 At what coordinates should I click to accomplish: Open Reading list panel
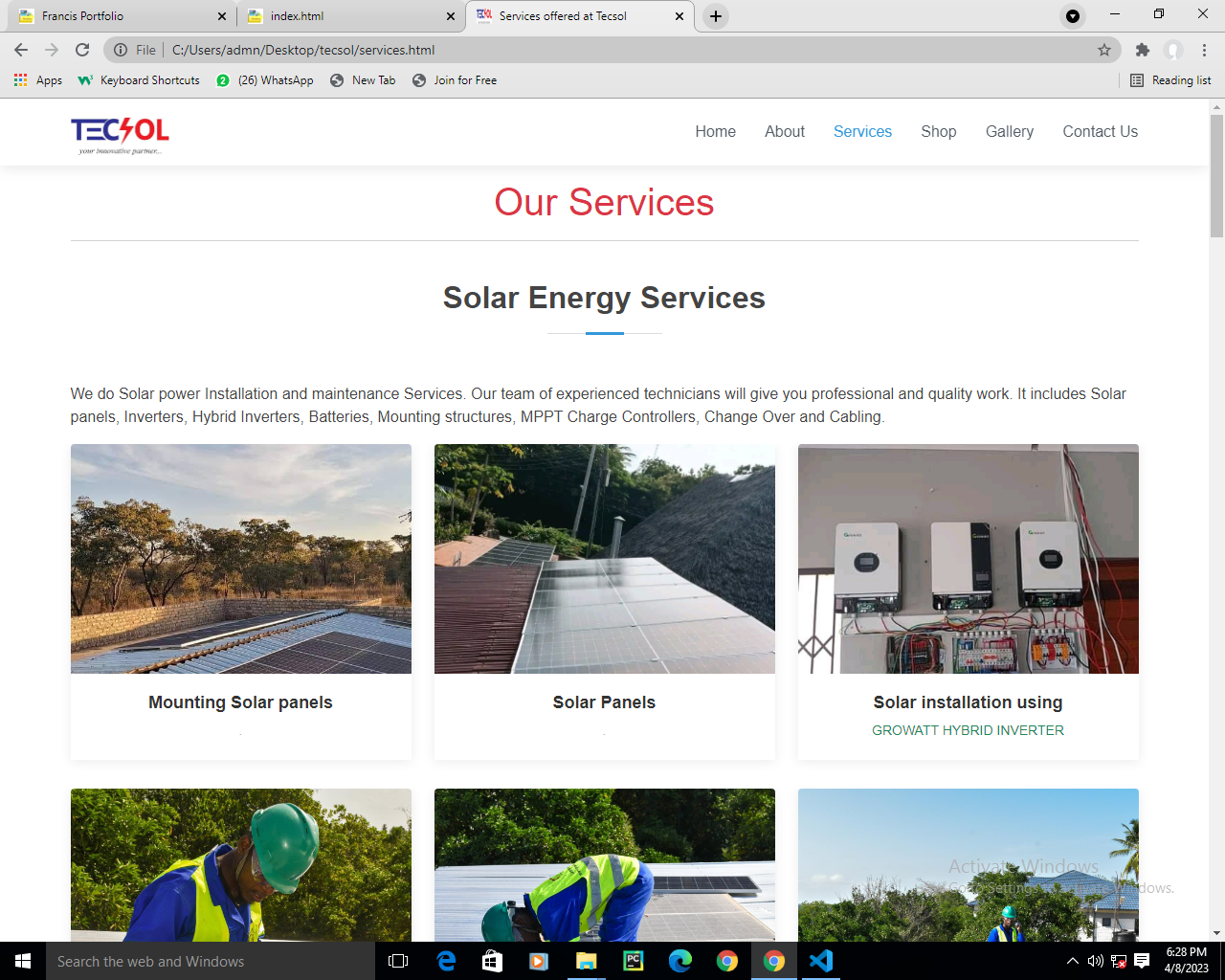(1170, 80)
